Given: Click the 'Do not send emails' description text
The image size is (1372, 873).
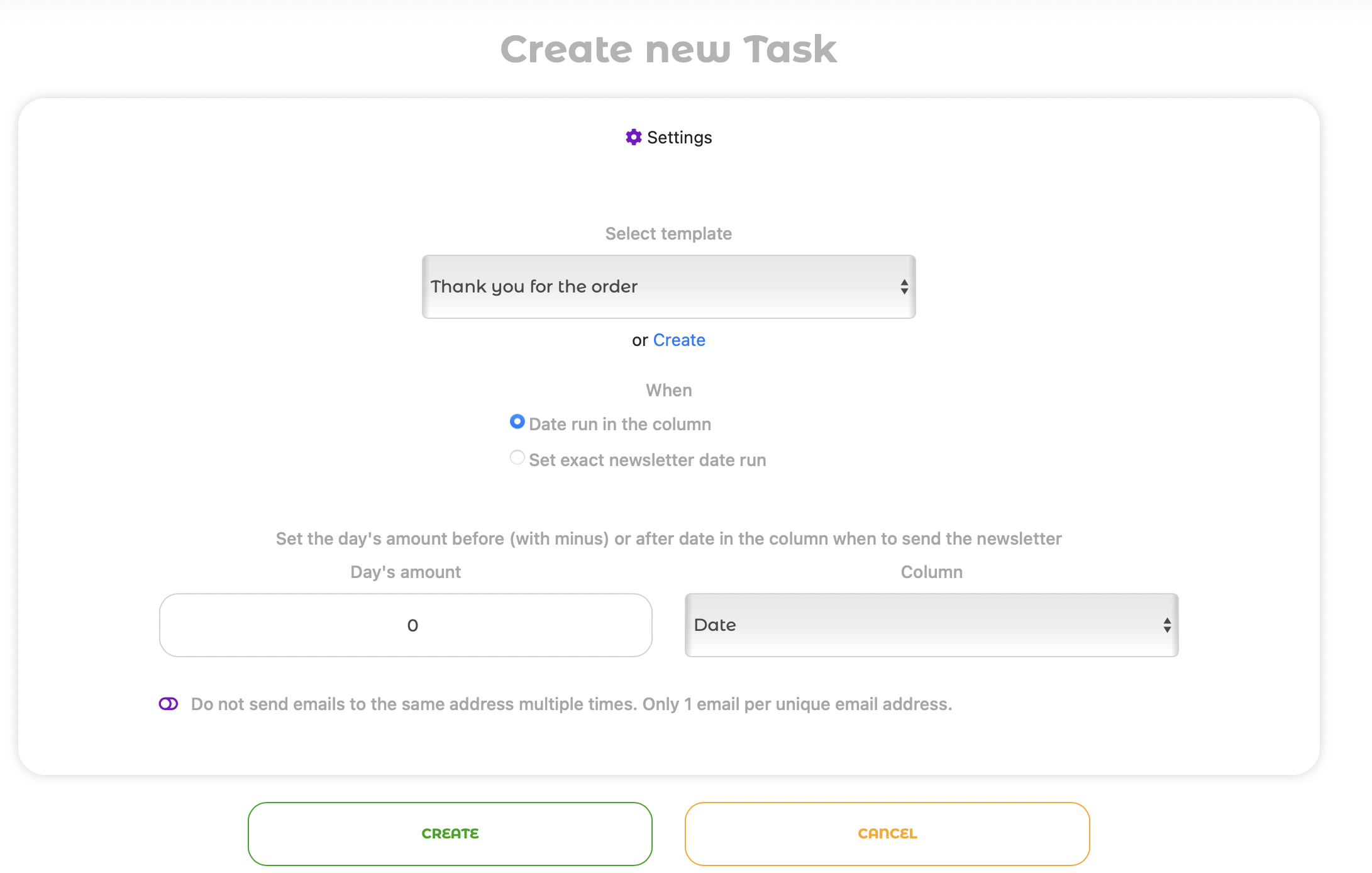Looking at the screenshot, I should [x=572, y=704].
